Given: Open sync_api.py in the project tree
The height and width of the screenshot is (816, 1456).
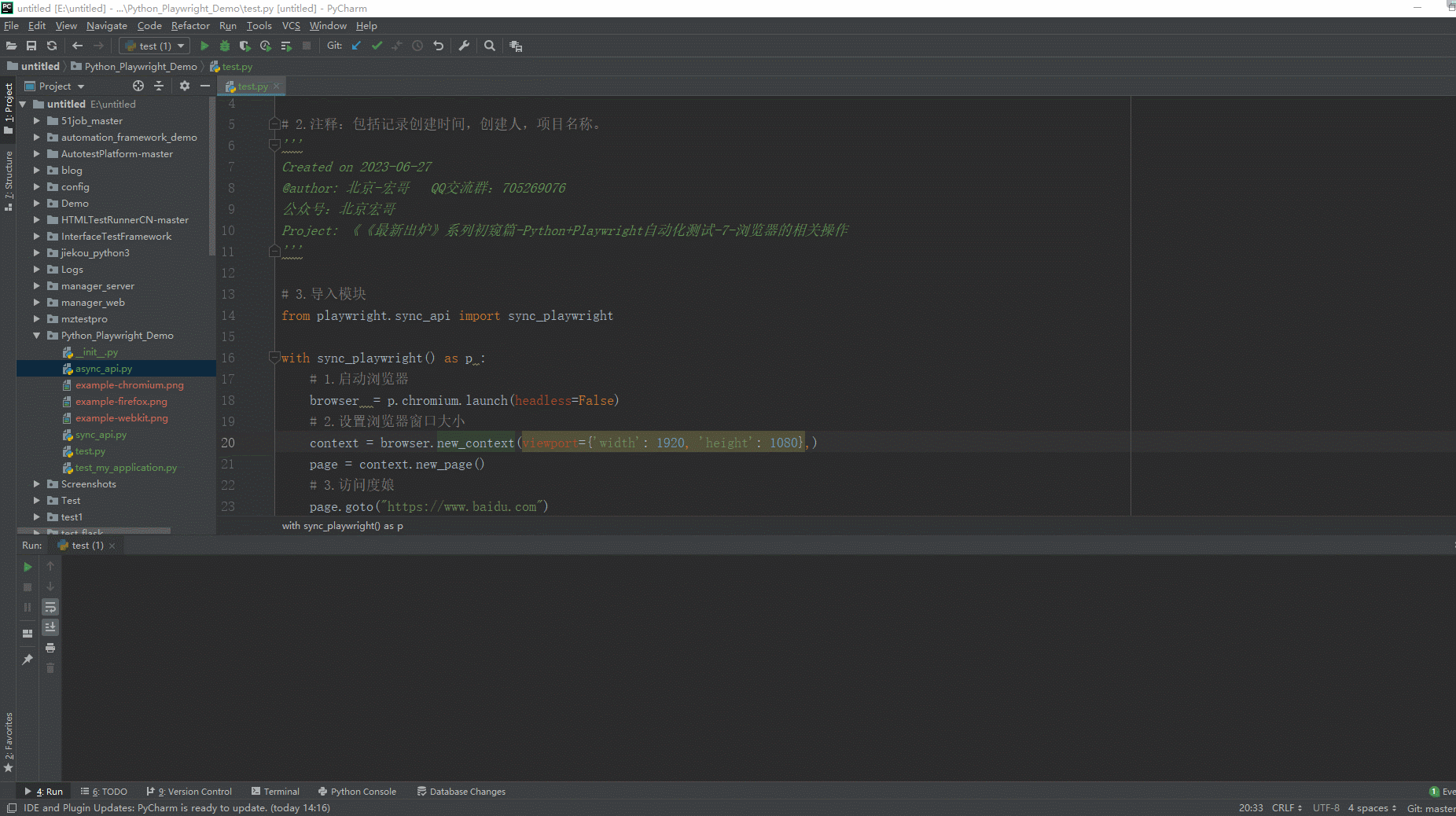Looking at the screenshot, I should coord(101,435).
